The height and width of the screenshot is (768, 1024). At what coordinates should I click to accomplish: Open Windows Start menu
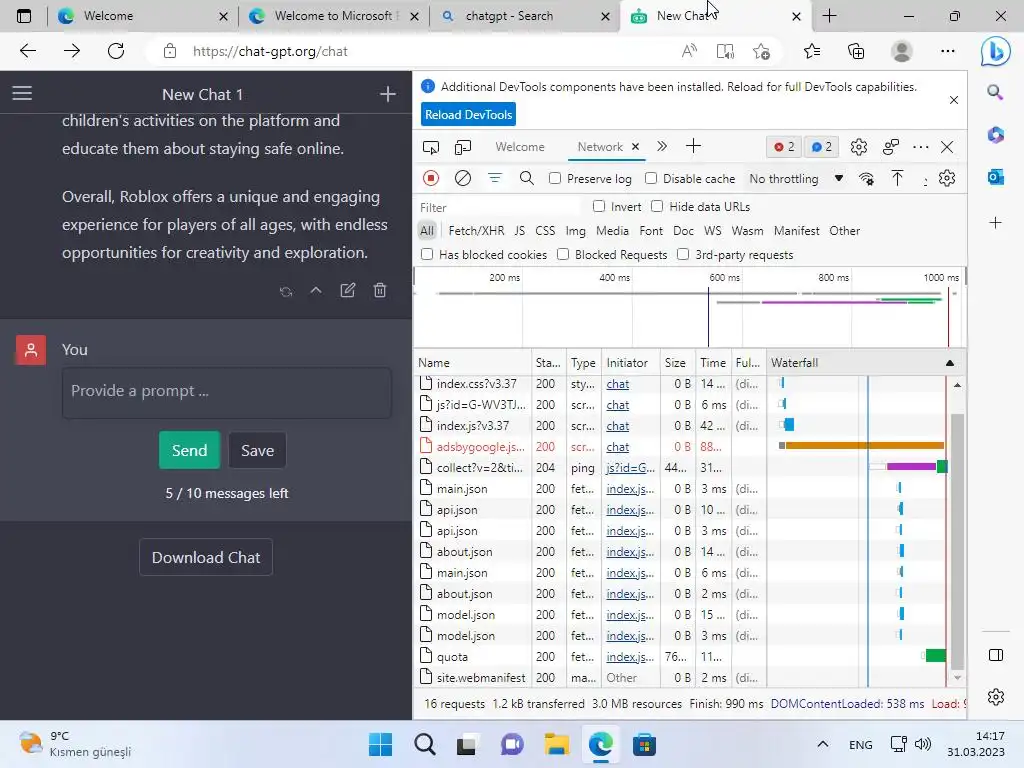click(381, 744)
